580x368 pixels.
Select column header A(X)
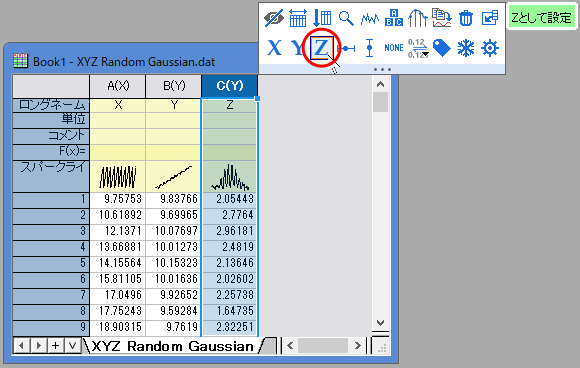coord(118,86)
